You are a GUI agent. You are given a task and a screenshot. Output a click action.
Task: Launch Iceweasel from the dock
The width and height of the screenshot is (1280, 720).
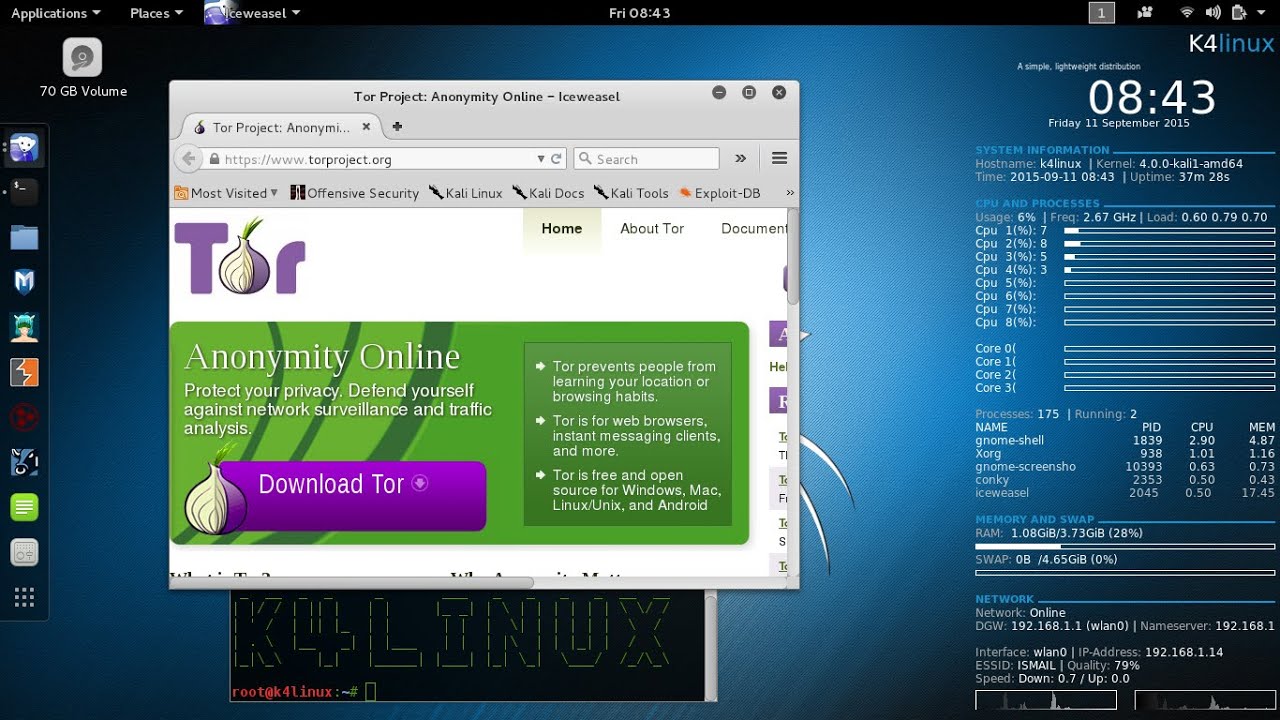(x=24, y=149)
